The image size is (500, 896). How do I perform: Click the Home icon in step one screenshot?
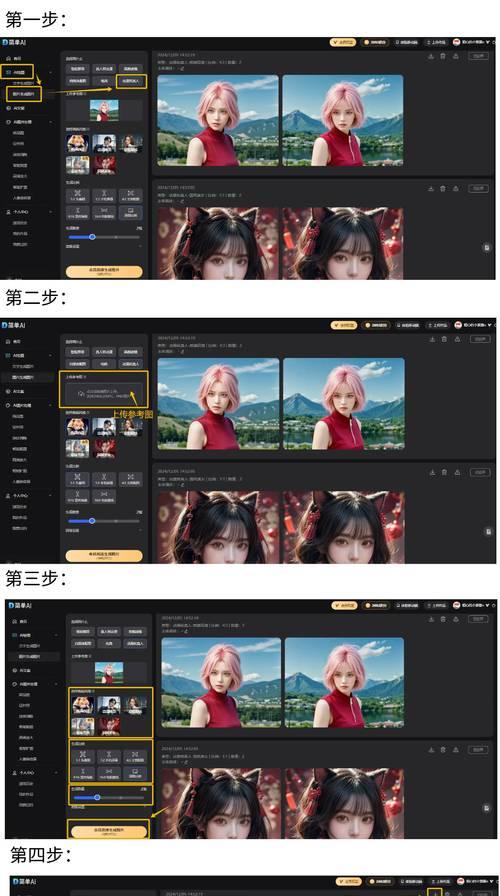[x=8, y=59]
